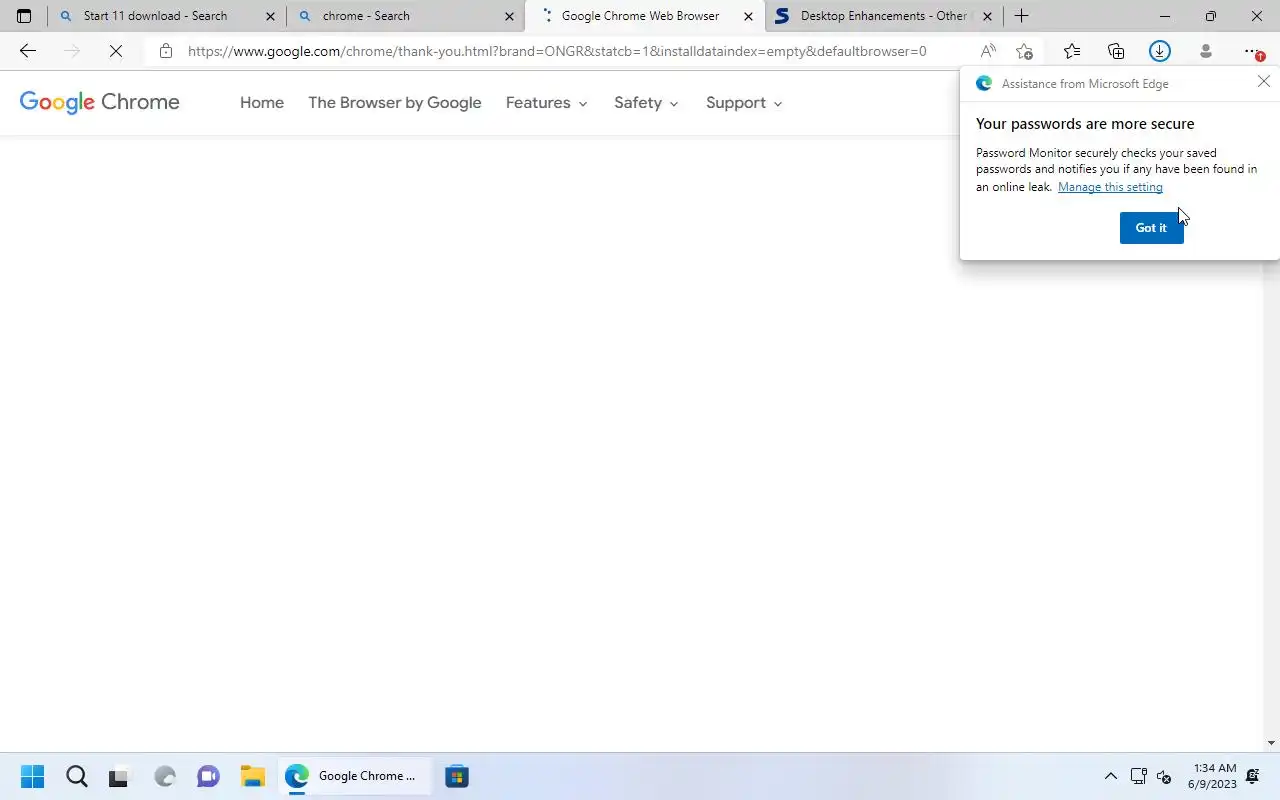Close the Desktop Enhancements tab

987,16
